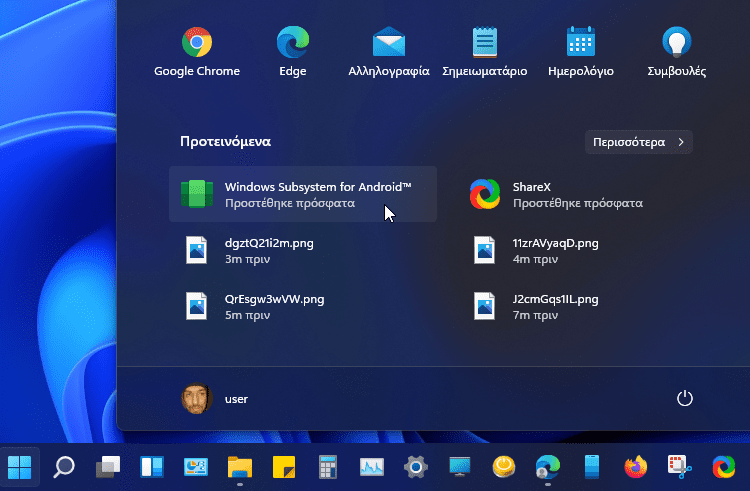Launch Firefox from the taskbar
Viewport: 750px width, 491px height.
(x=635, y=466)
